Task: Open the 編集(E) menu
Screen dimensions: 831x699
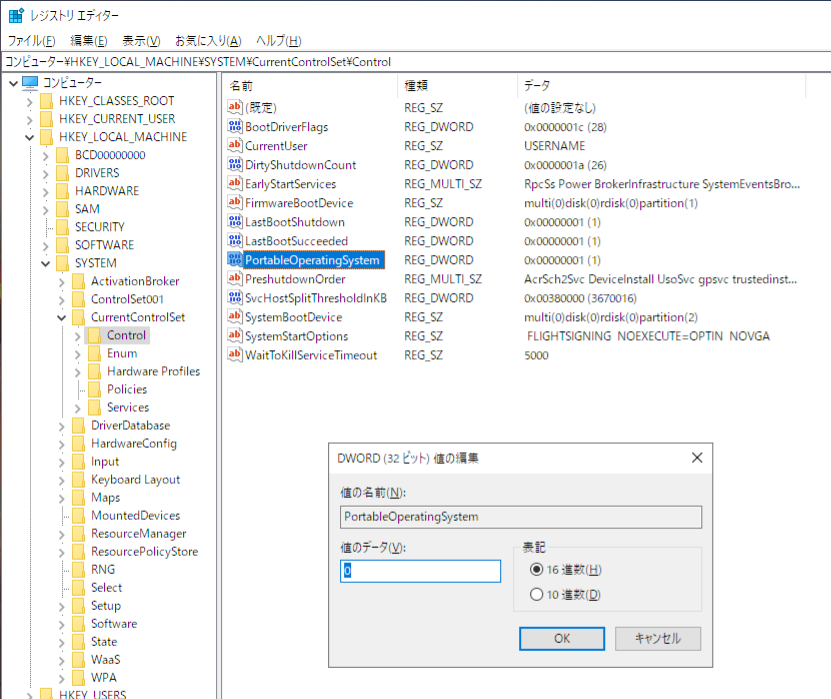Action: (89, 41)
